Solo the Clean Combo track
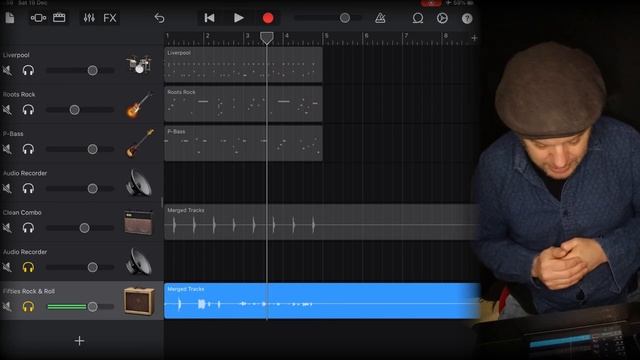 point(28,228)
